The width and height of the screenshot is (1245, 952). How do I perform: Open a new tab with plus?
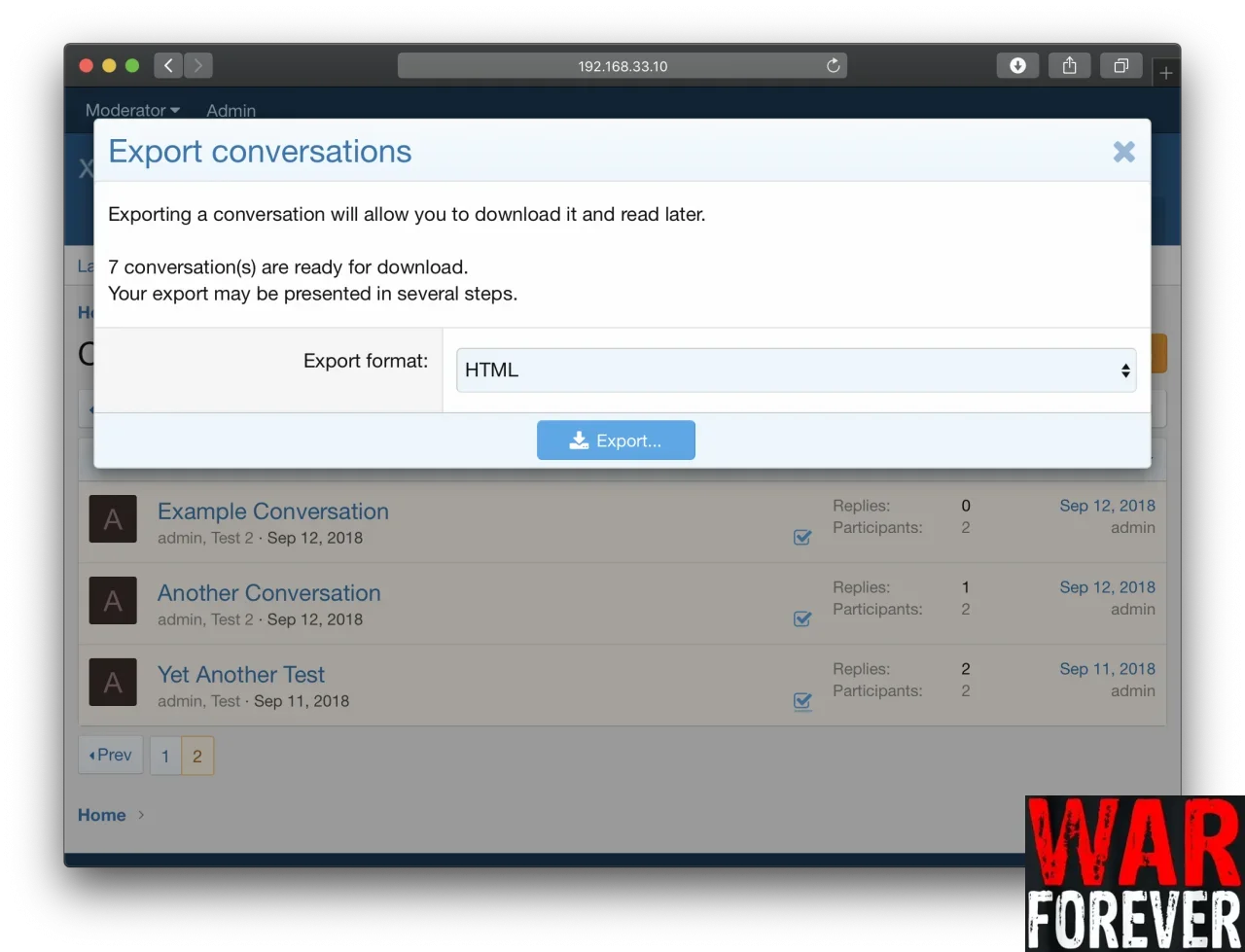1166,73
